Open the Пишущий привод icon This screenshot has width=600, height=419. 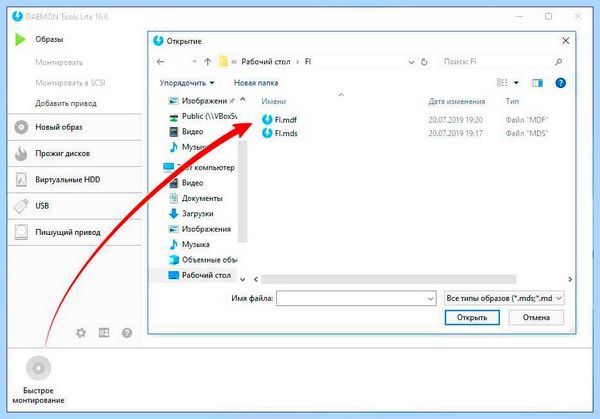tap(21, 232)
